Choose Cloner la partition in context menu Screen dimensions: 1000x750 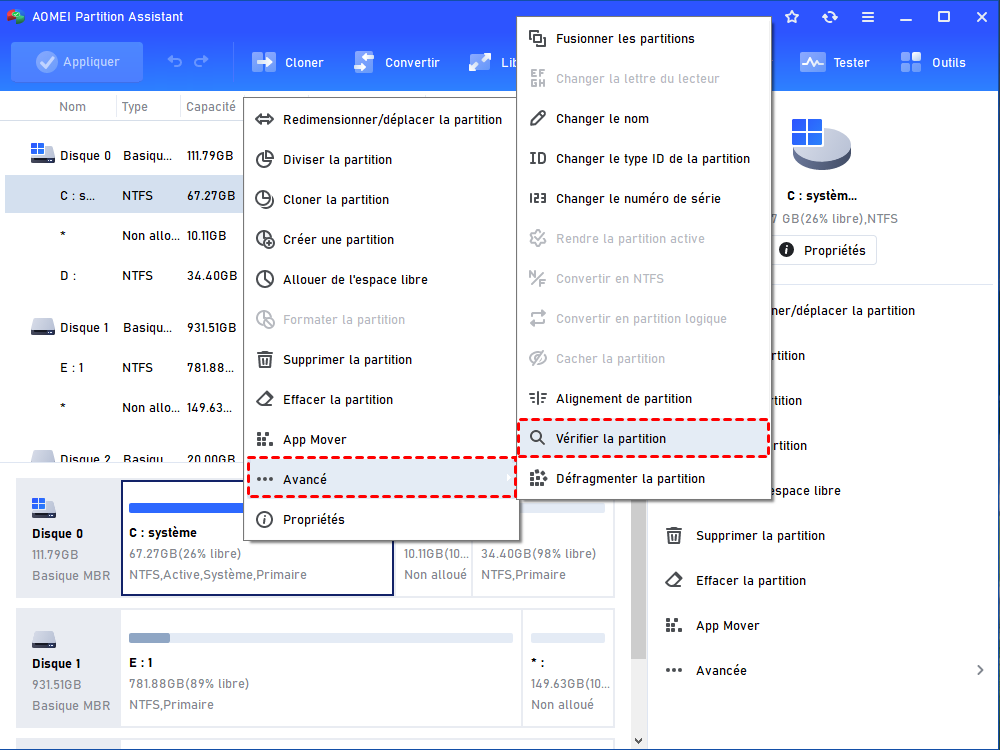click(x=381, y=200)
